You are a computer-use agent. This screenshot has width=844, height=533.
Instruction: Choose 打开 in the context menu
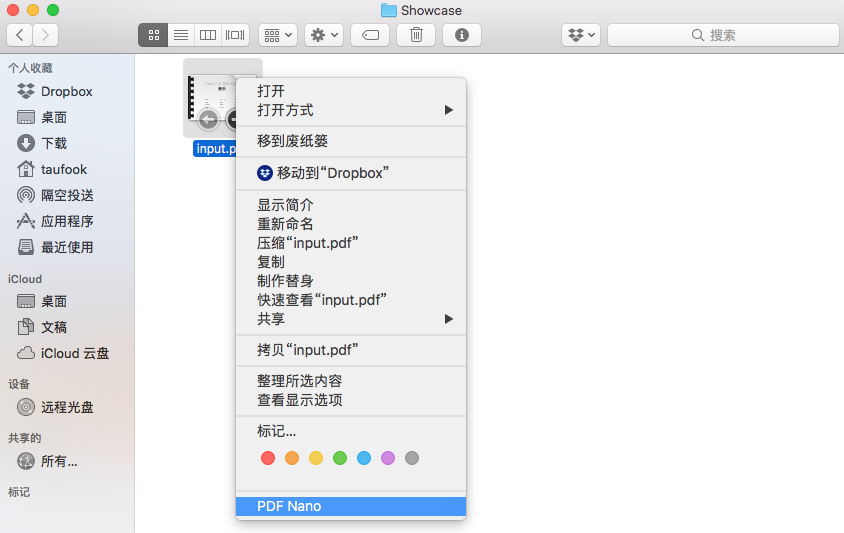pos(351,91)
